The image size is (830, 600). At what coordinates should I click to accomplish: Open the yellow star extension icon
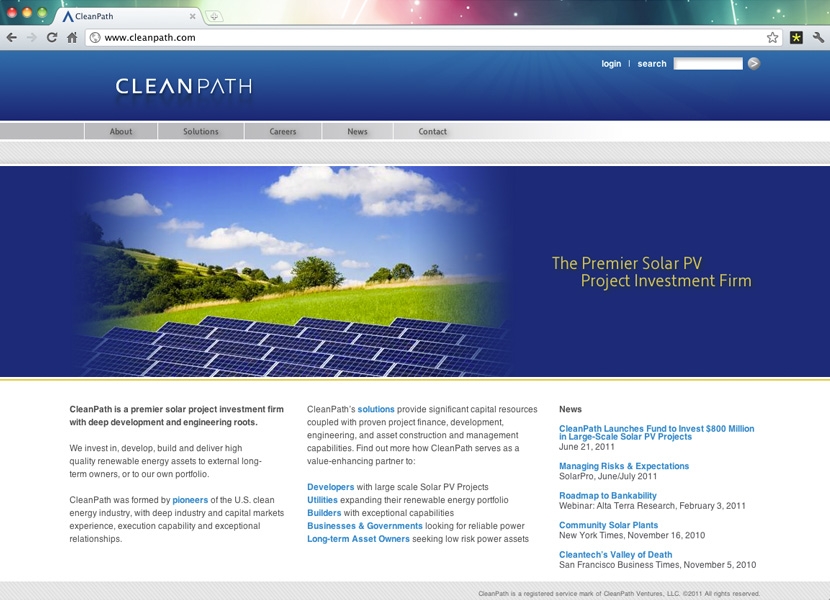click(796, 38)
